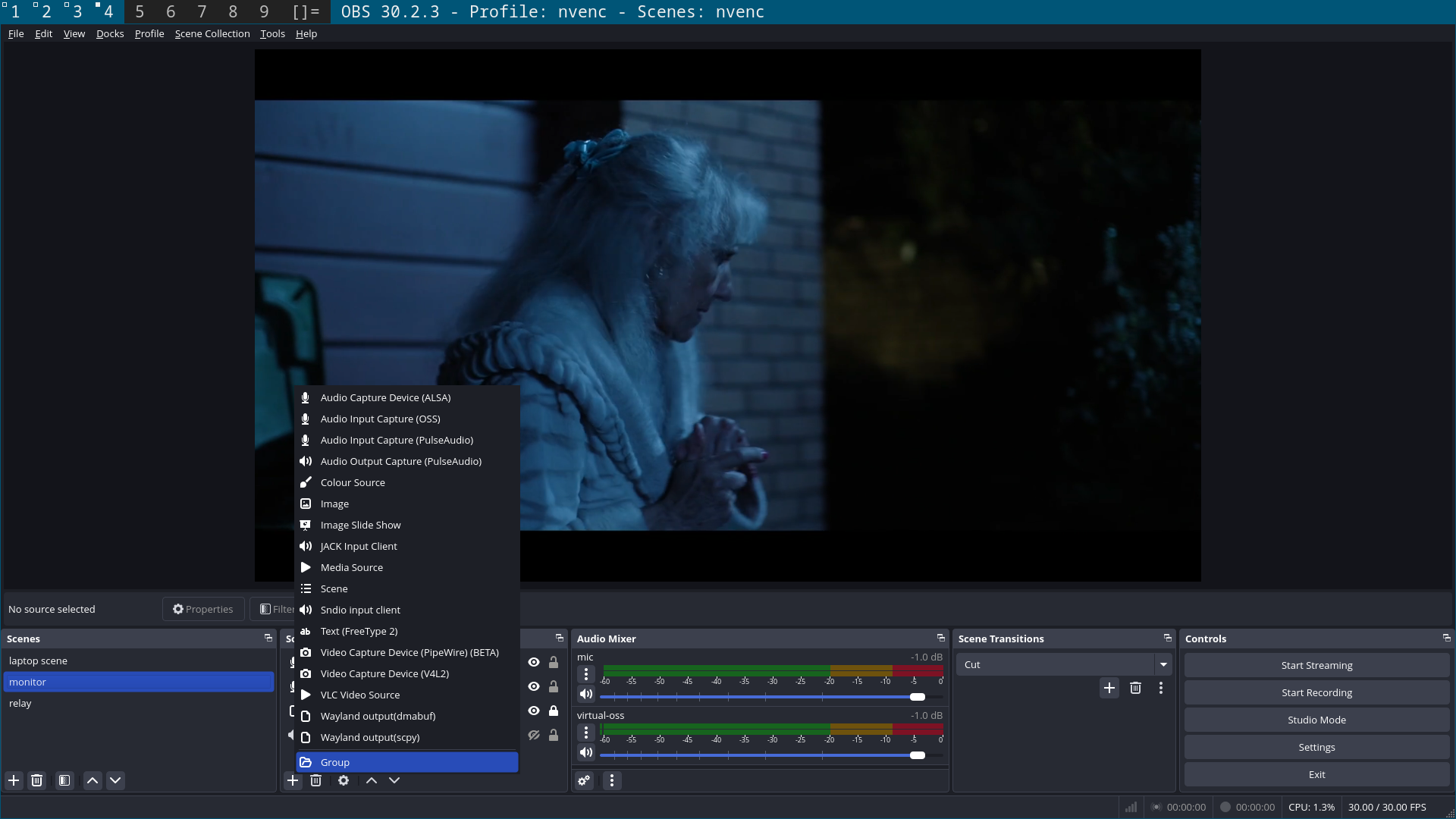
Task: Open virtual-oss channel options menu
Action: 586,733
